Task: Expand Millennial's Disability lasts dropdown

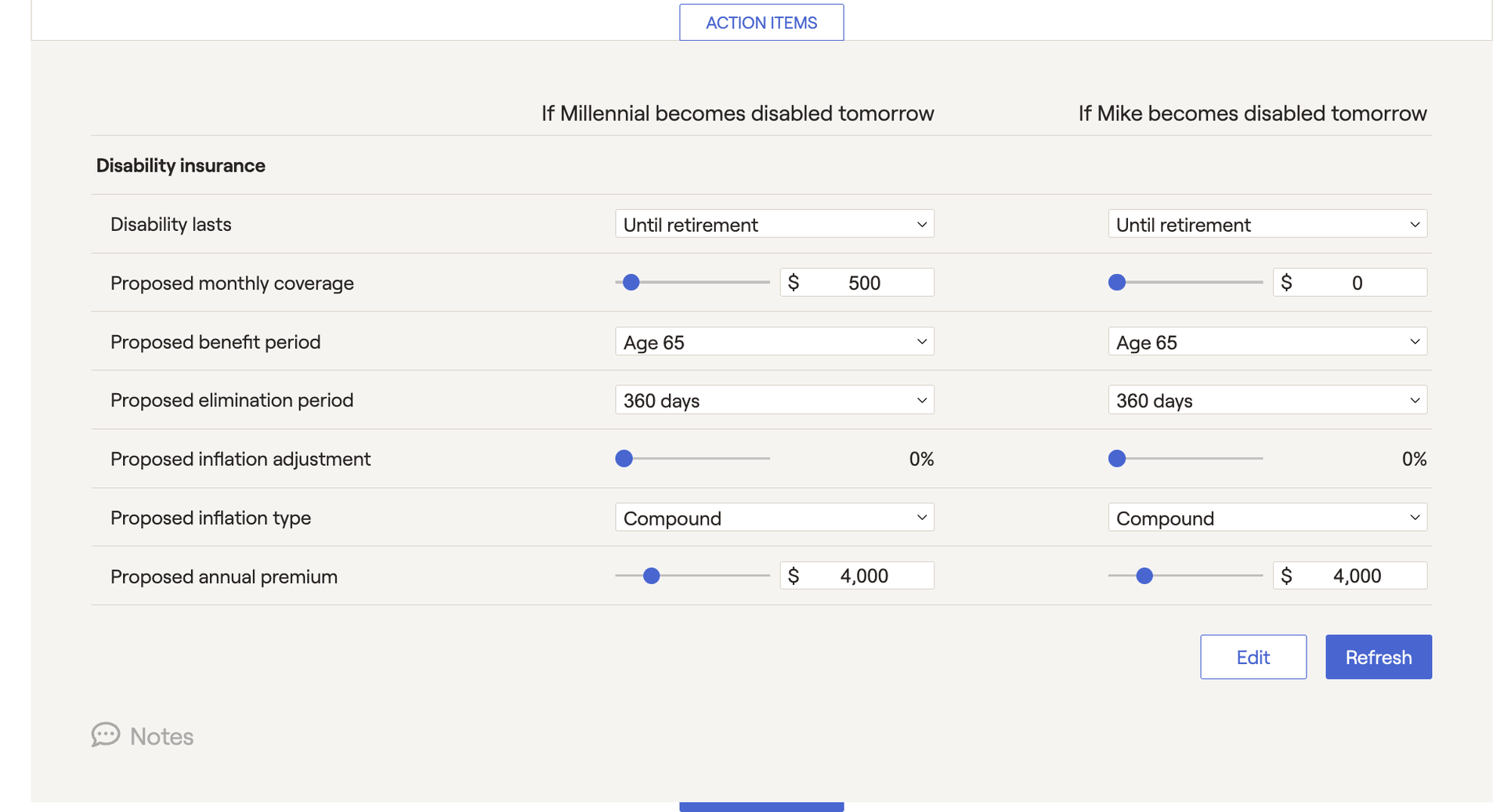Action: click(x=774, y=224)
